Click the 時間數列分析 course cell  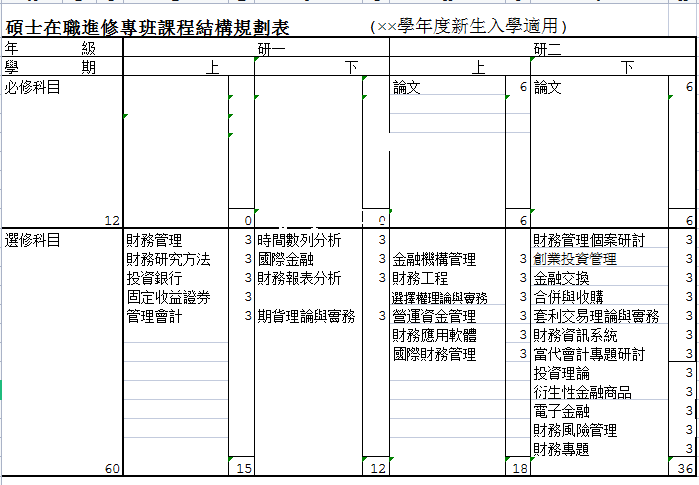tap(299, 240)
